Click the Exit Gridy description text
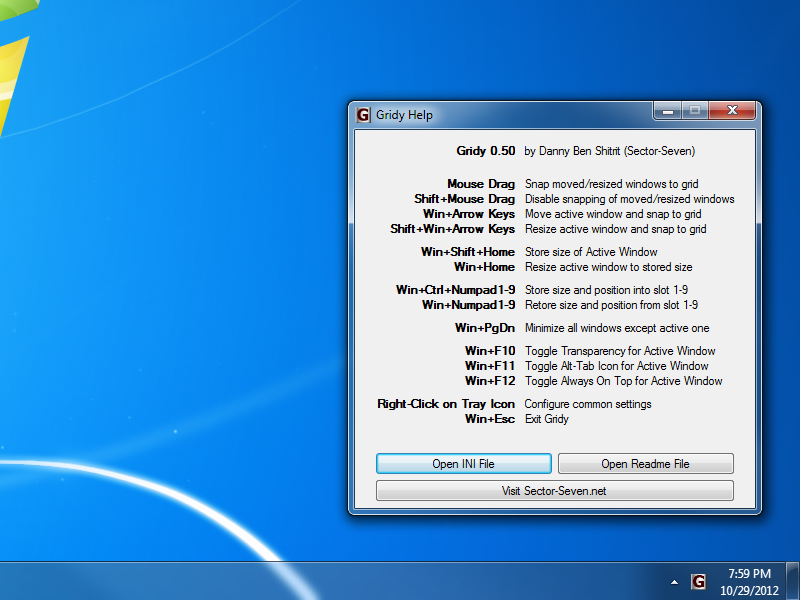Image resolution: width=800 pixels, height=600 pixels. [546, 419]
